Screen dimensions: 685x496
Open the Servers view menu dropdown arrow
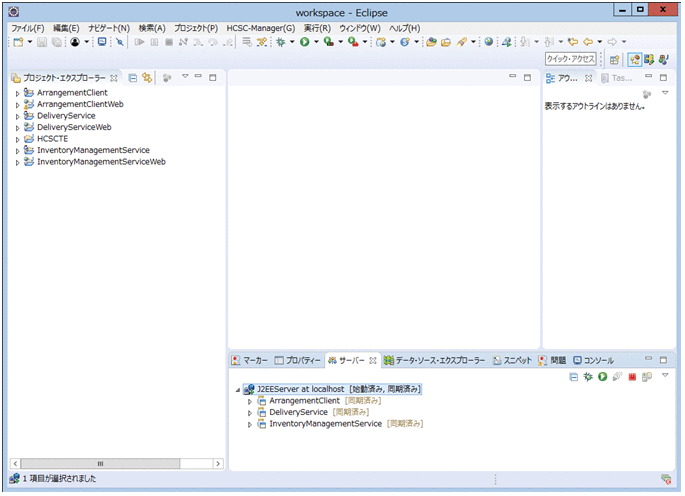coord(665,376)
